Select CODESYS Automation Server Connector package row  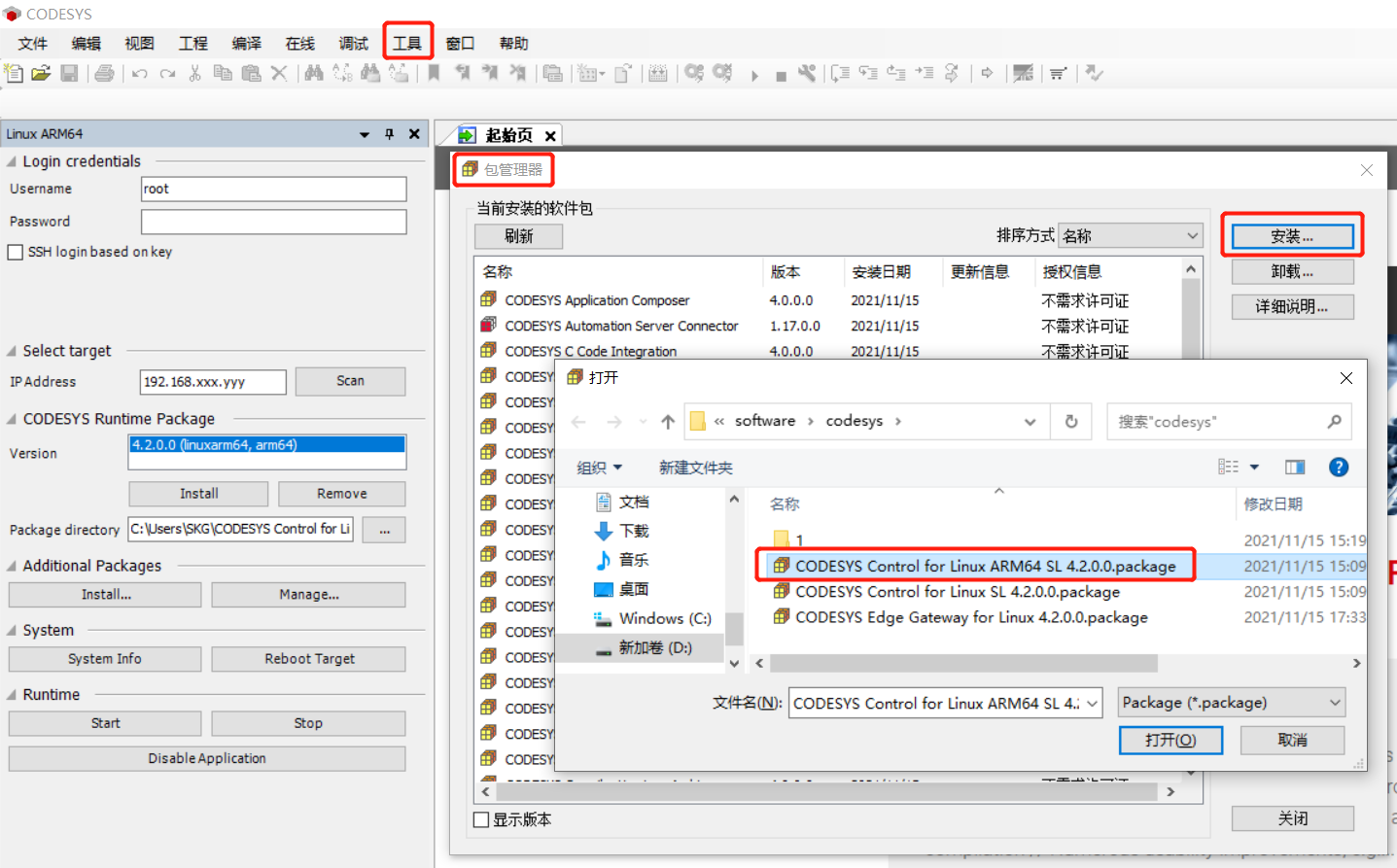(622, 326)
